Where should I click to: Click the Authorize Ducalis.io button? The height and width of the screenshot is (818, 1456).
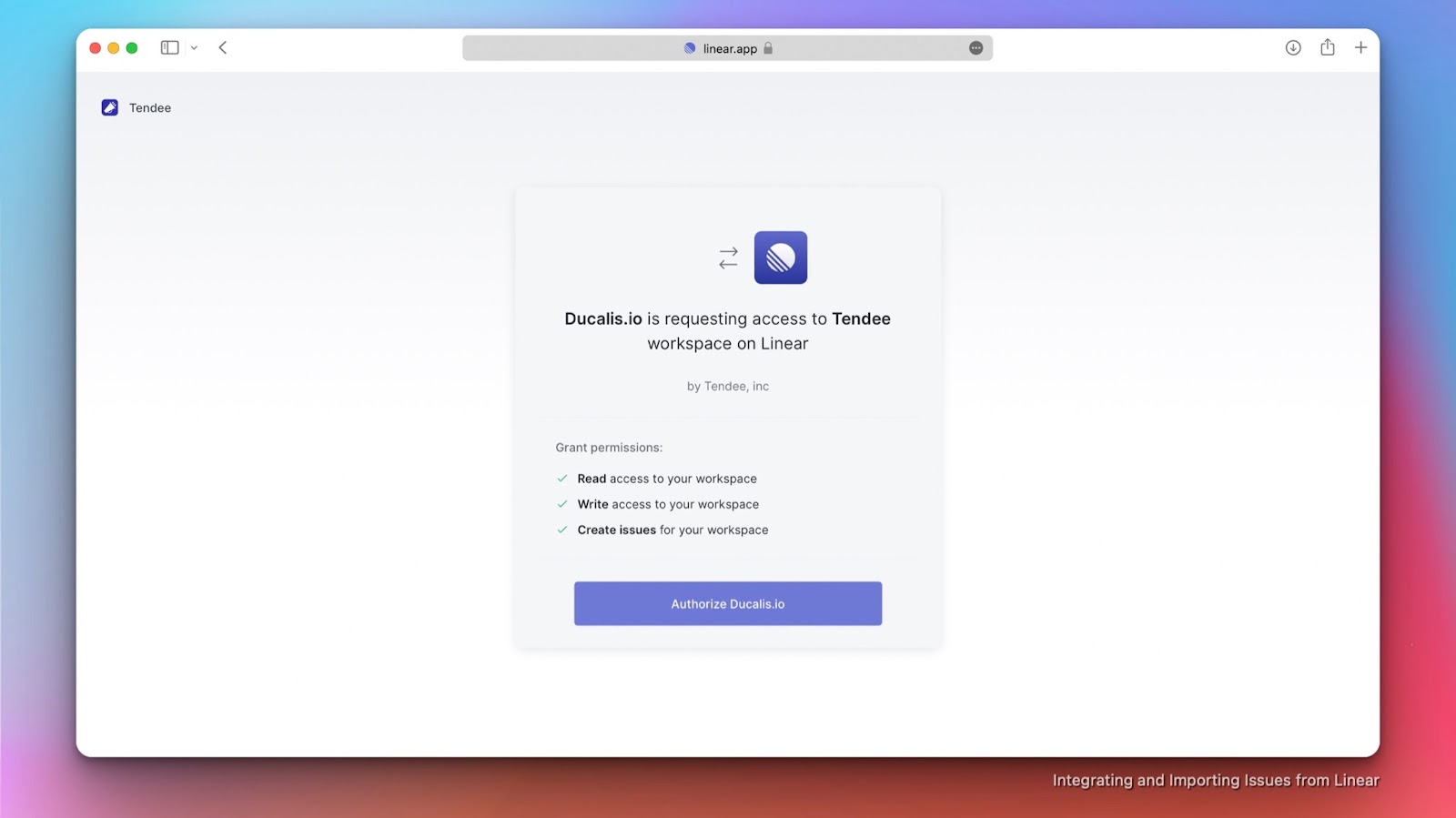tap(728, 603)
